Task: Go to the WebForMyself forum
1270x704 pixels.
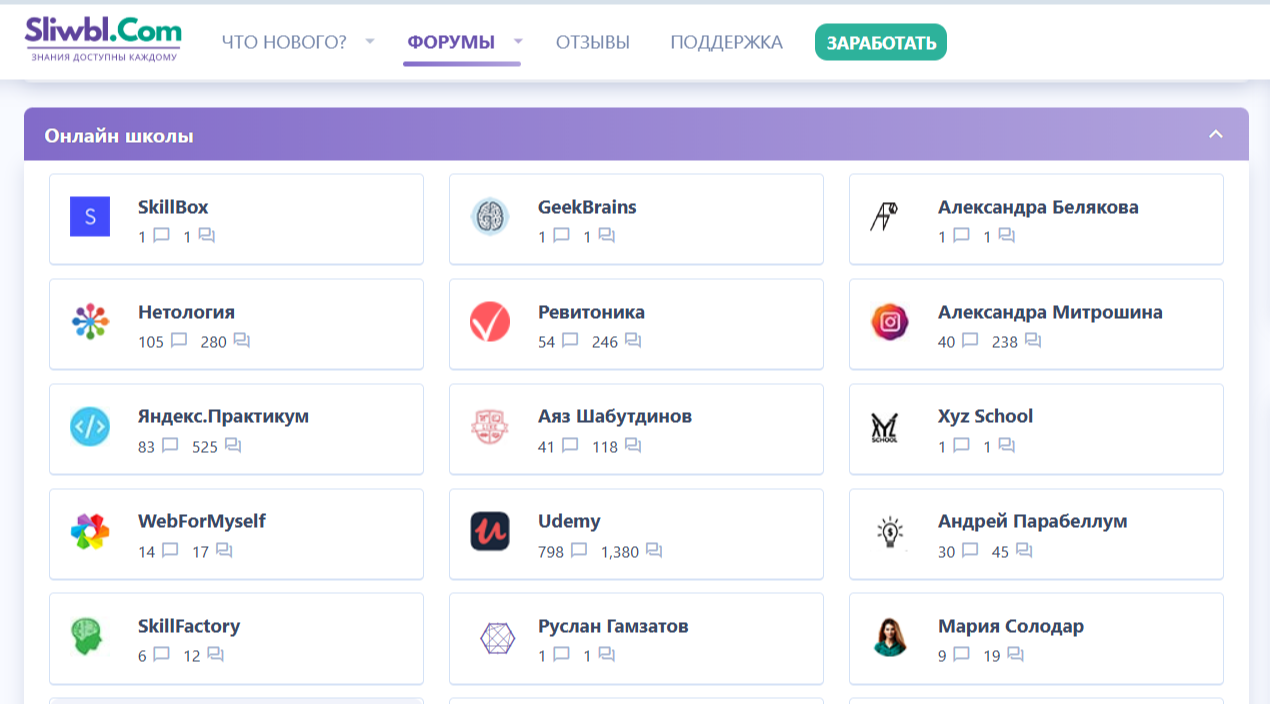Action: (x=202, y=521)
